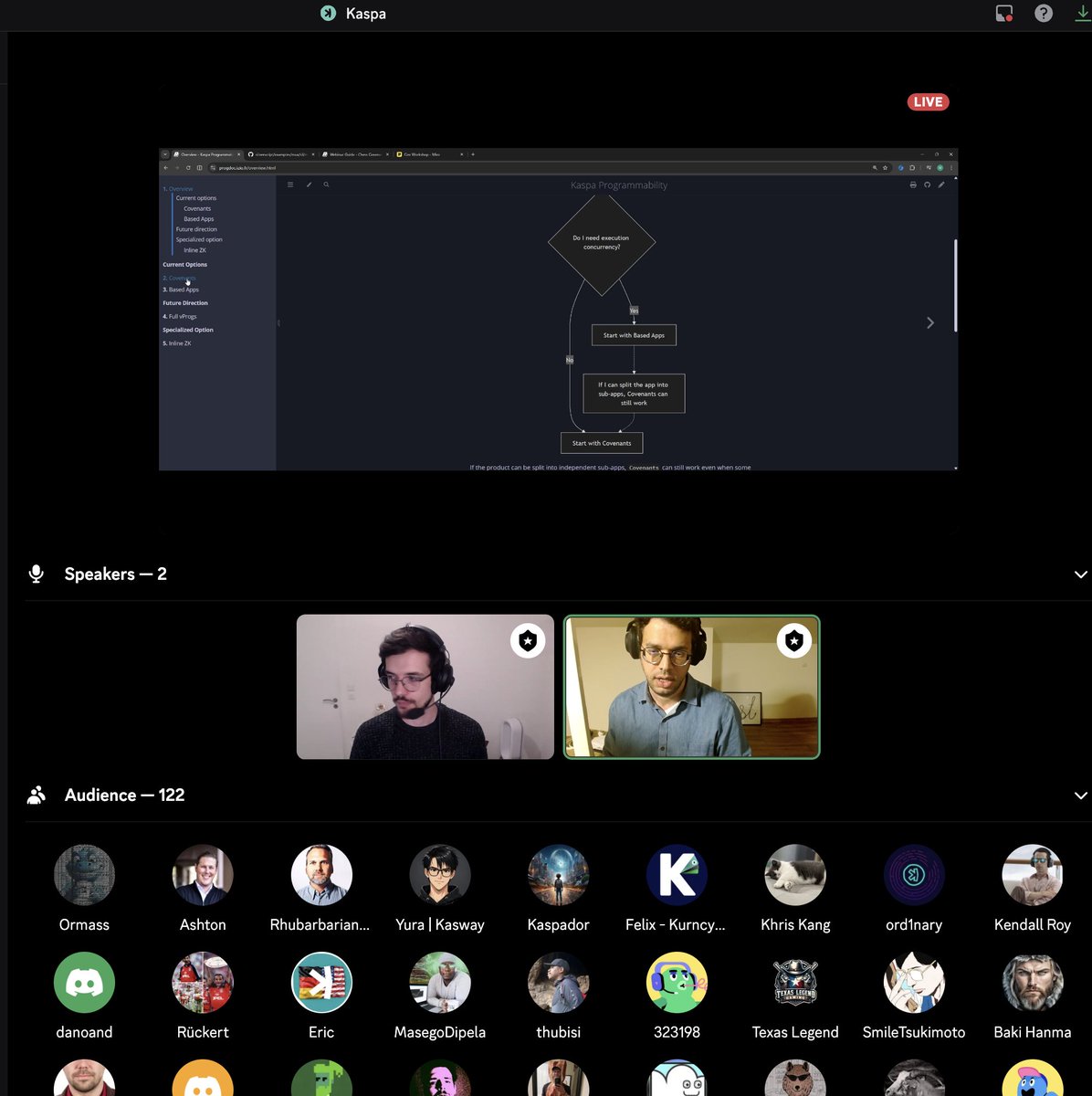
Task: Open SmileTsukimoto's avatar
Action: pos(914,983)
